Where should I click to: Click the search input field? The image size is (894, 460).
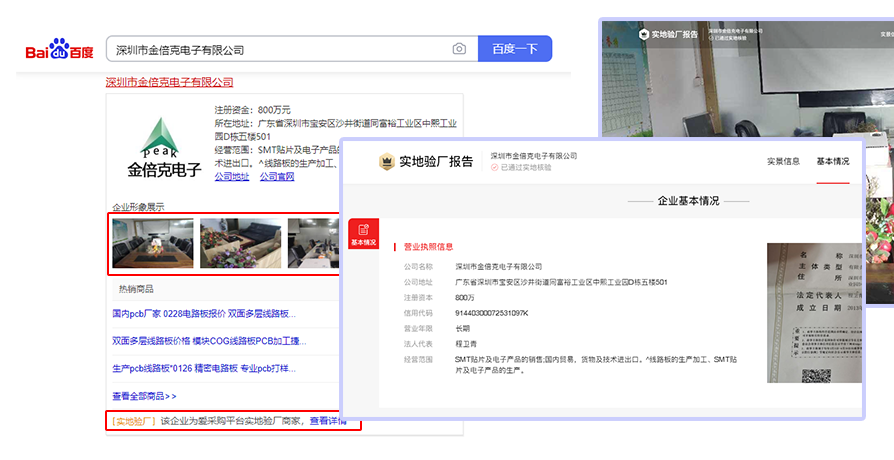[x=280, y=49]
